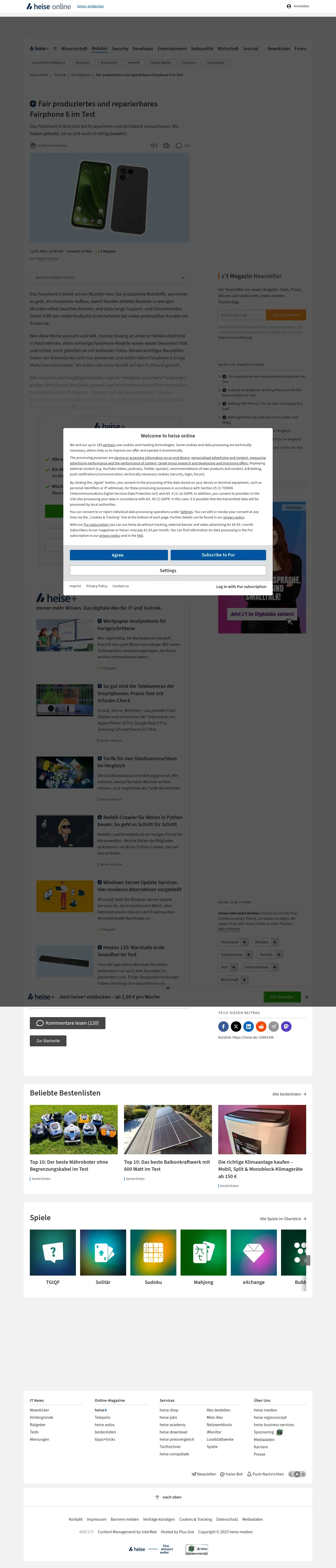
Task: Share the article on X
Action: tap(236, 1026)
